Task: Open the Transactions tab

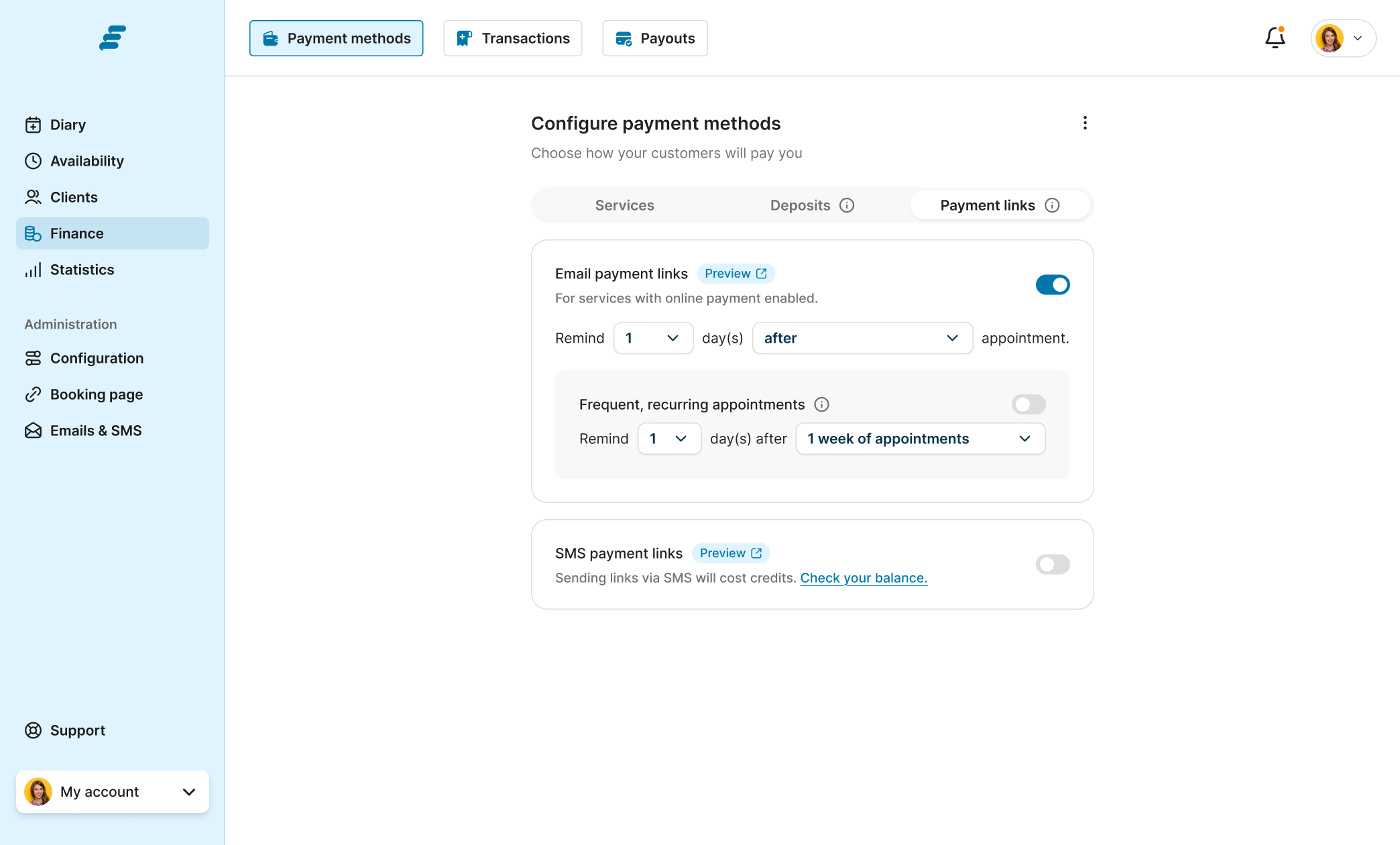Action: (x=513, y=38)
